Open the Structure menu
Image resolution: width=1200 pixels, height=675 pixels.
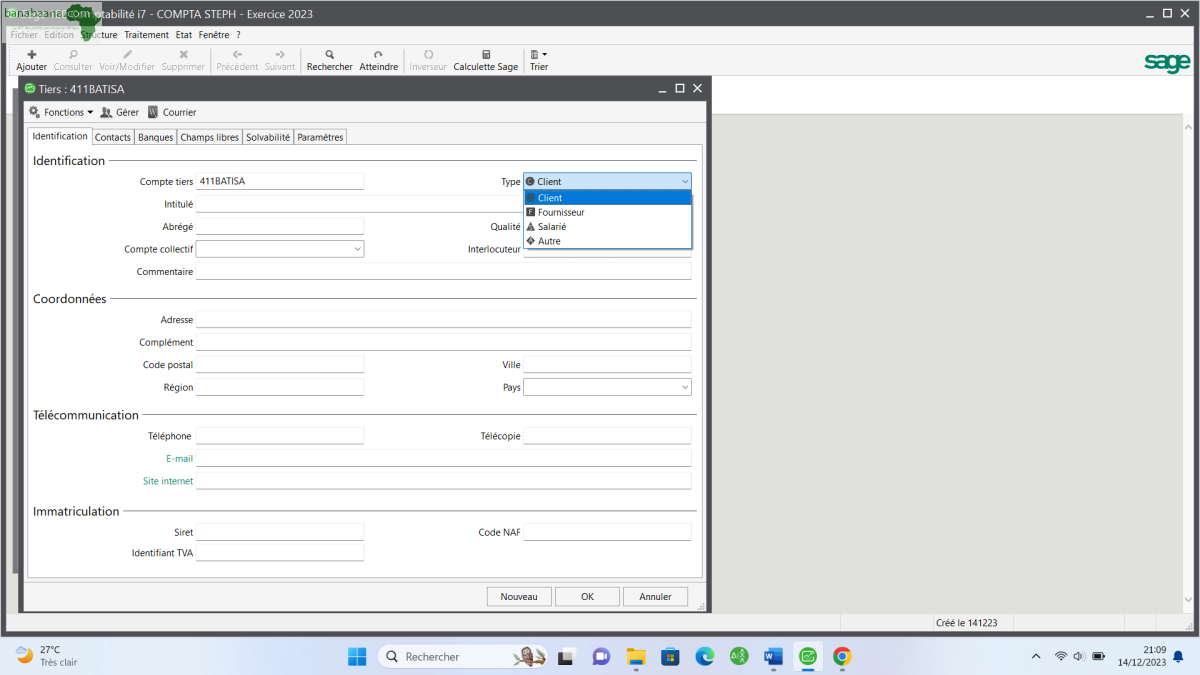point(99,35)
